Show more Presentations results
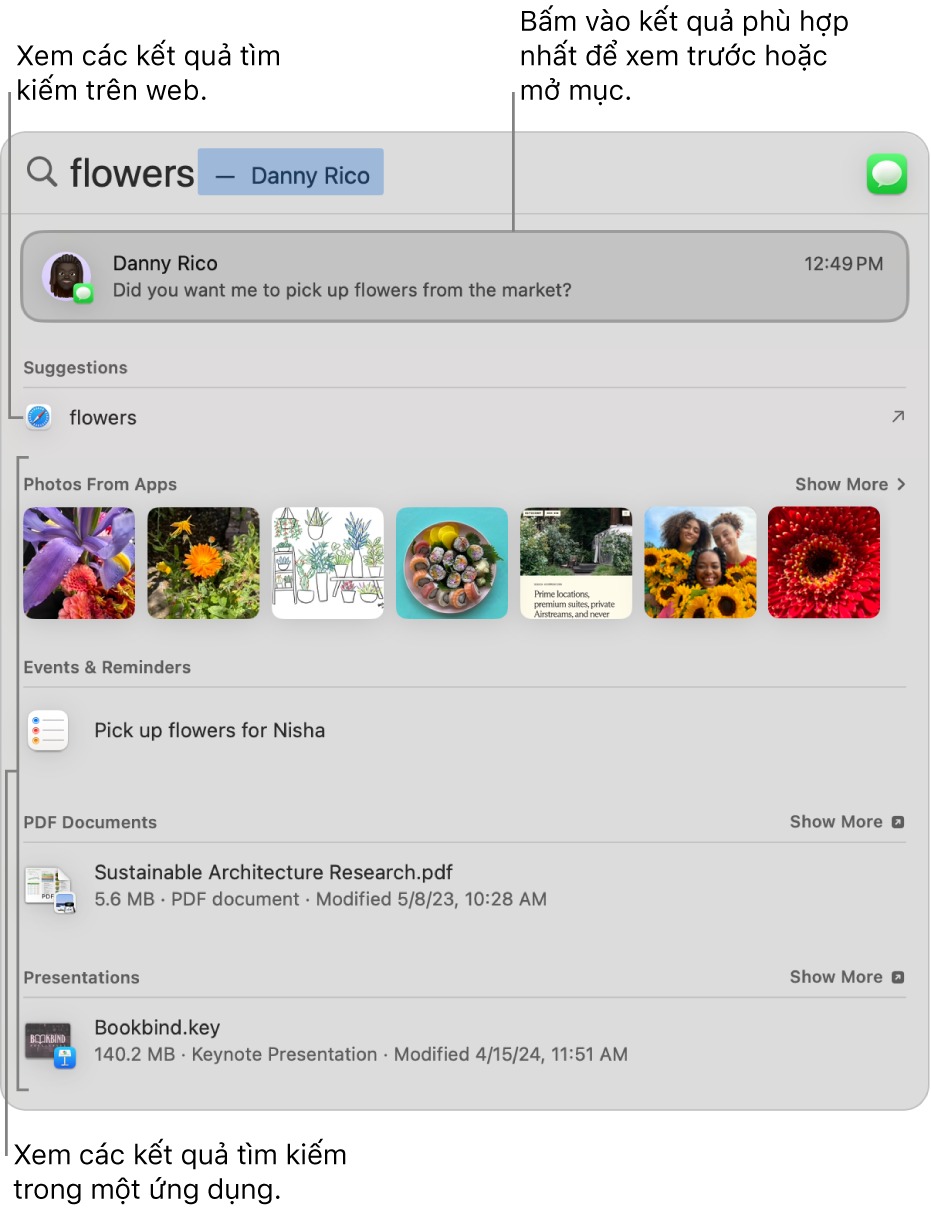The height and width of the screenshot is (1210, 931). (x=846, y=977)
